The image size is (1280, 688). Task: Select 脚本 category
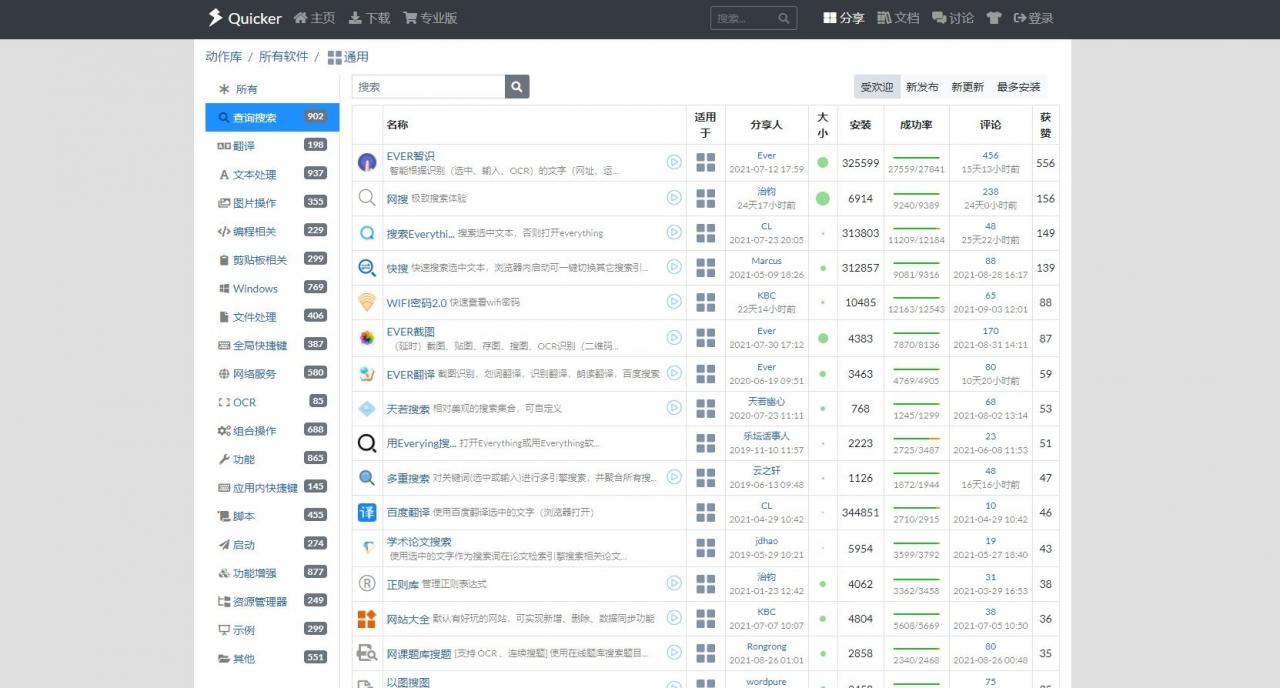272,516
